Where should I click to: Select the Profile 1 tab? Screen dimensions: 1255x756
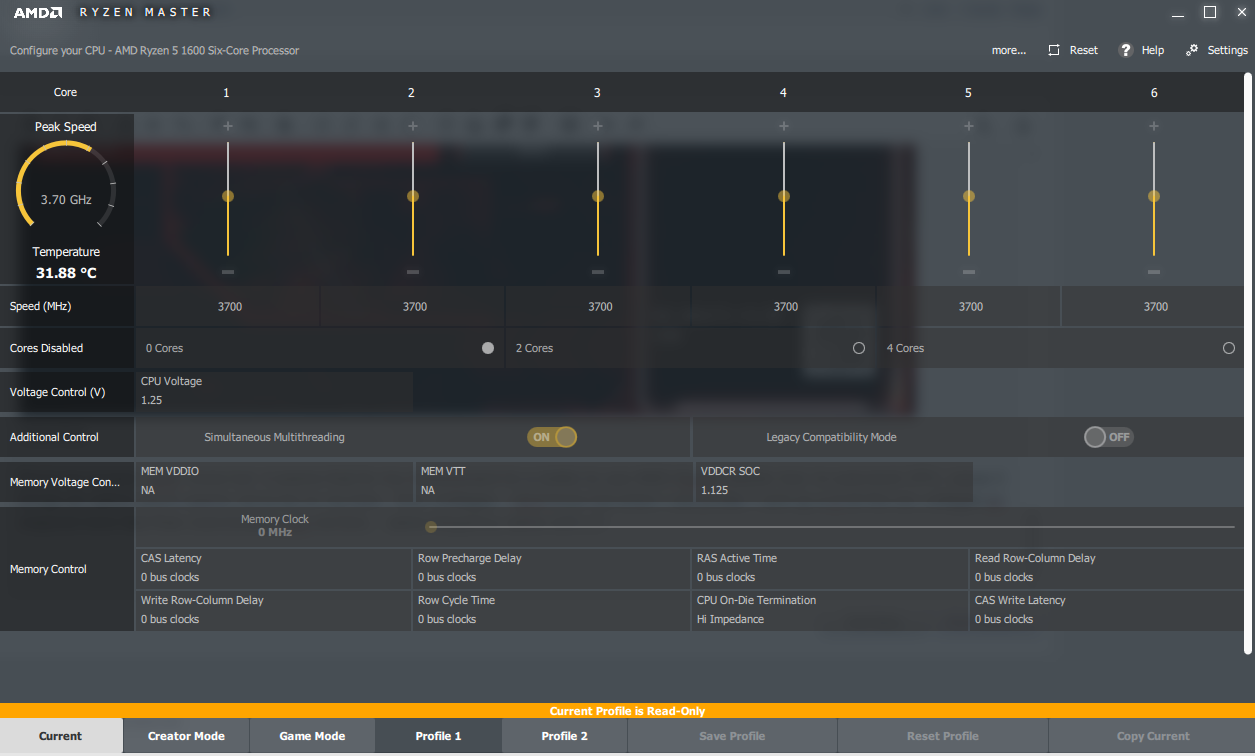(438, 736)
